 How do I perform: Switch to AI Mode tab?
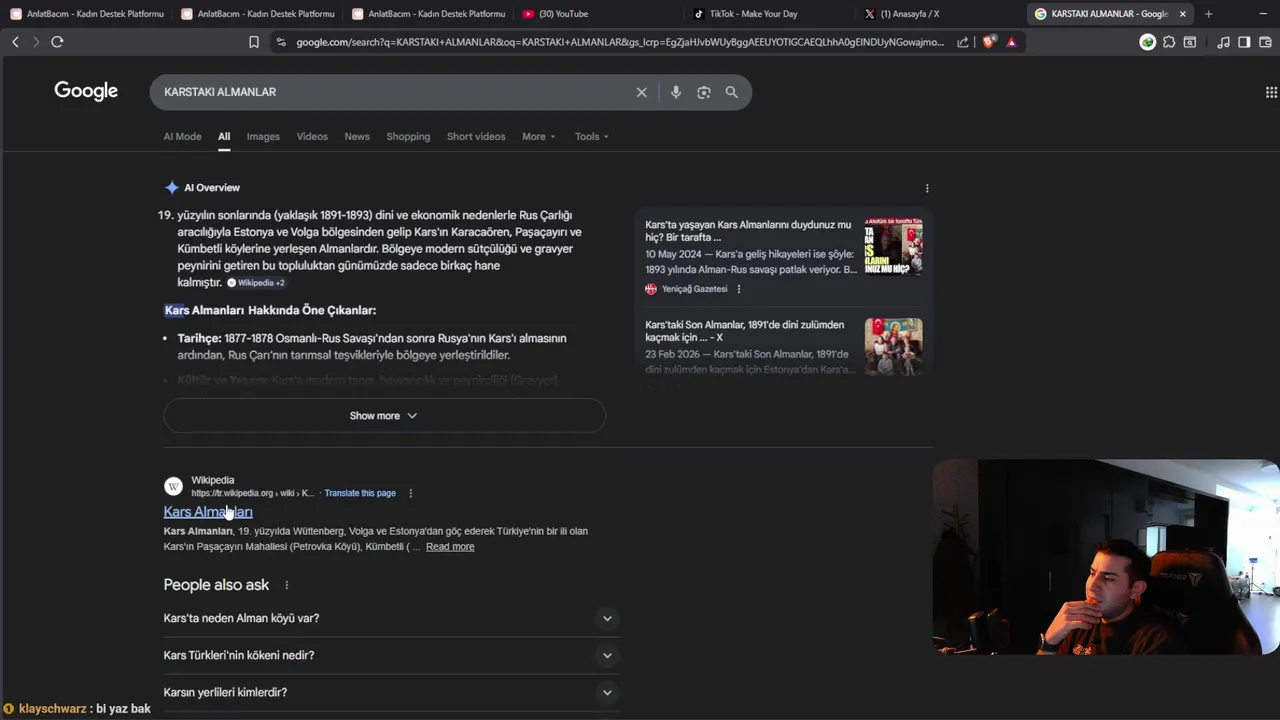(x=182, y=136)
